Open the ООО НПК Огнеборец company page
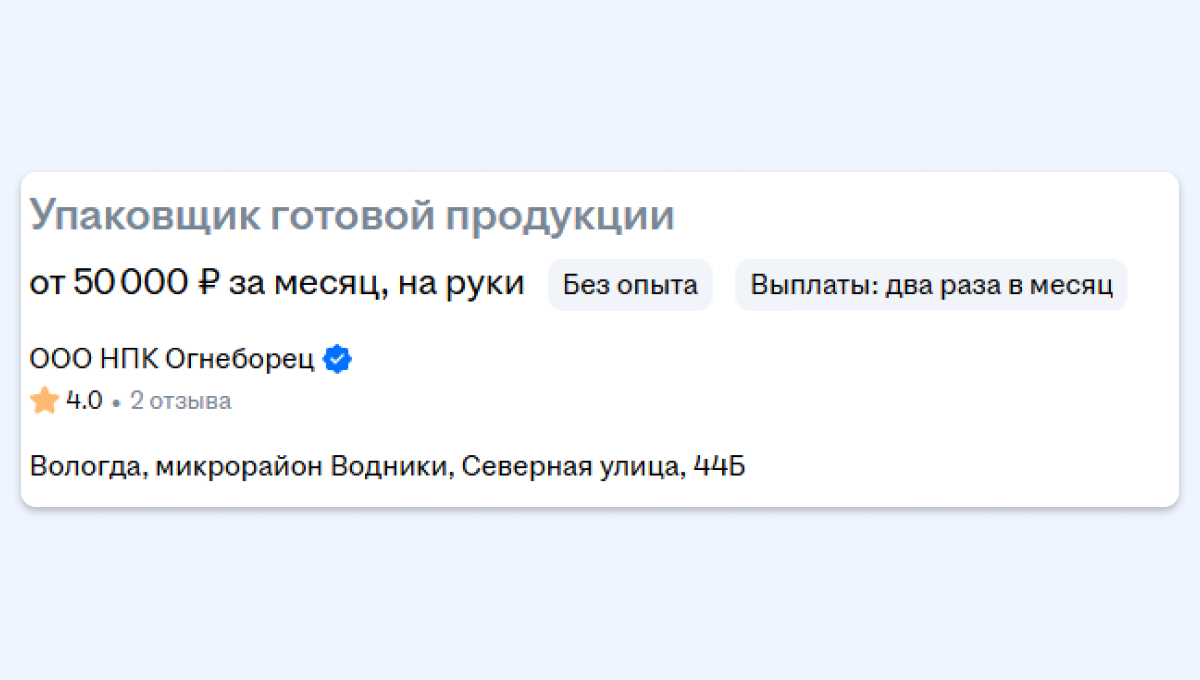This screenshot has width=1200, height=680. click(172, 359)
